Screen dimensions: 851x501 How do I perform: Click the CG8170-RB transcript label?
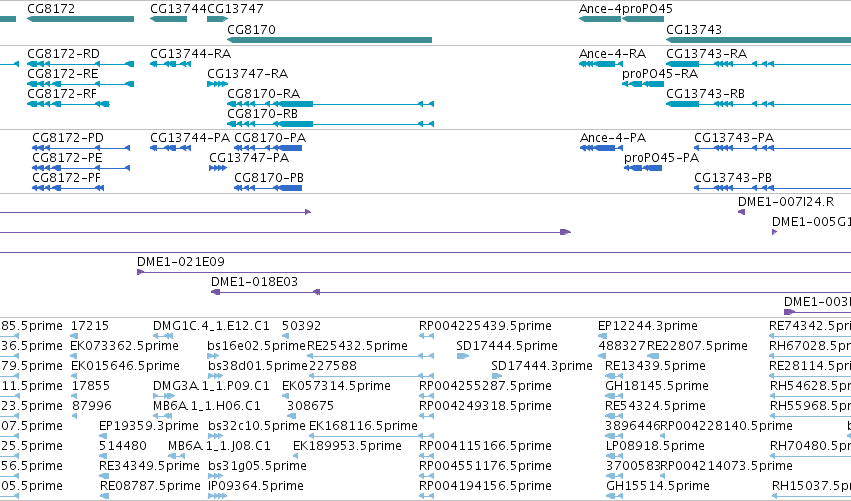tap(263, 114)
